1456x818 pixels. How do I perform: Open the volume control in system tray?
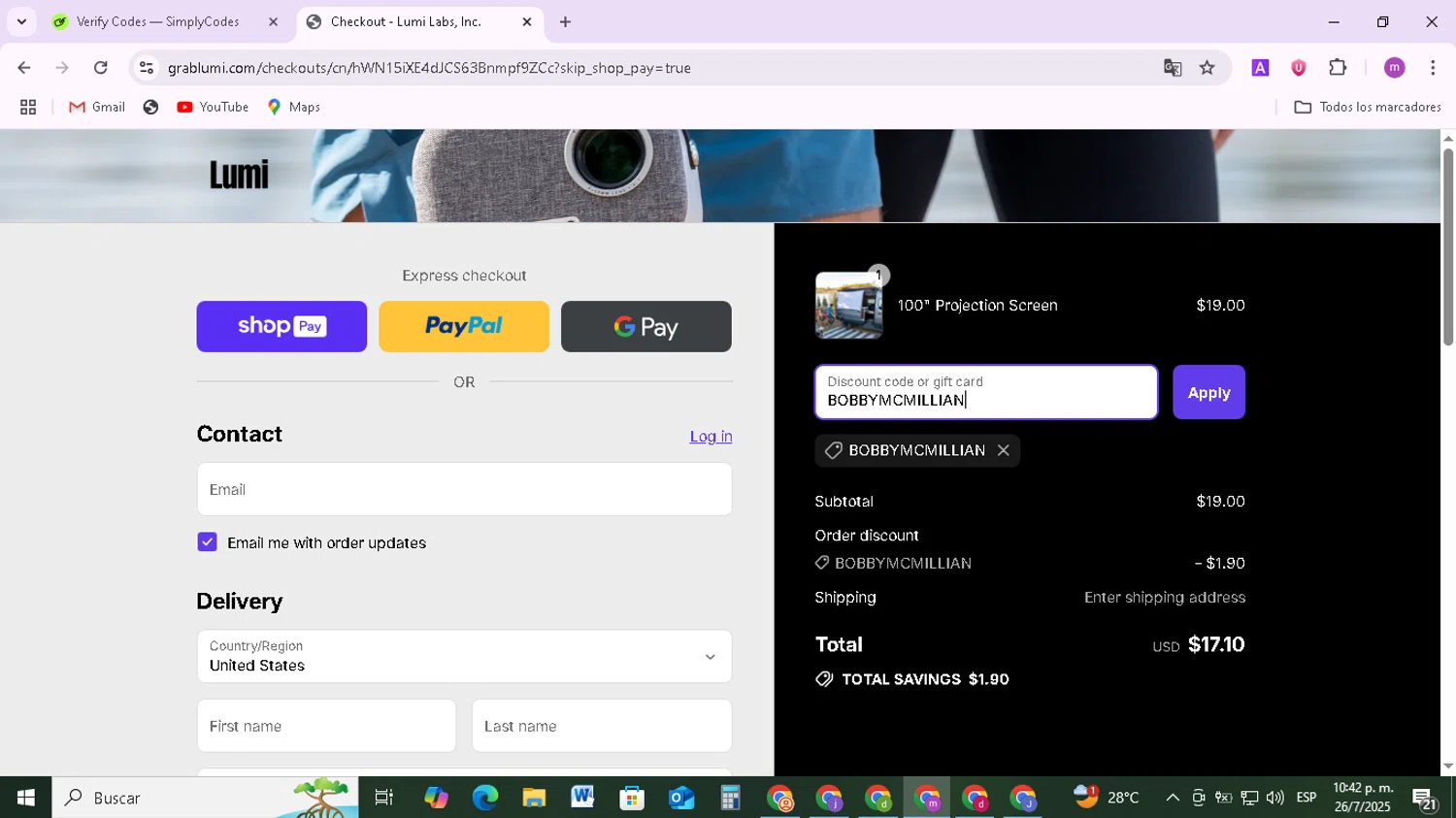(1275, 798)
